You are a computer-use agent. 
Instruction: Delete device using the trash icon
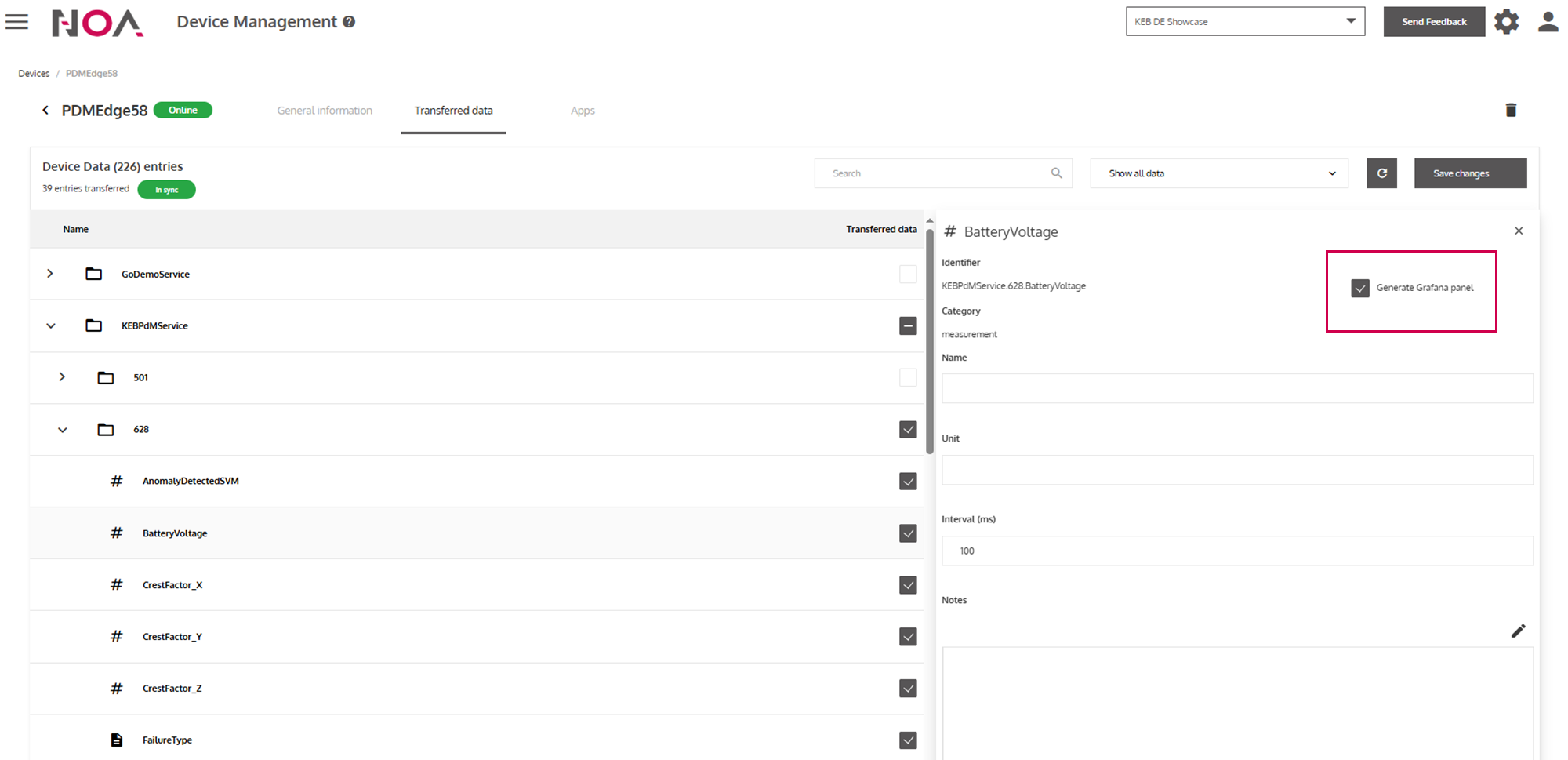pos(1511,111)
